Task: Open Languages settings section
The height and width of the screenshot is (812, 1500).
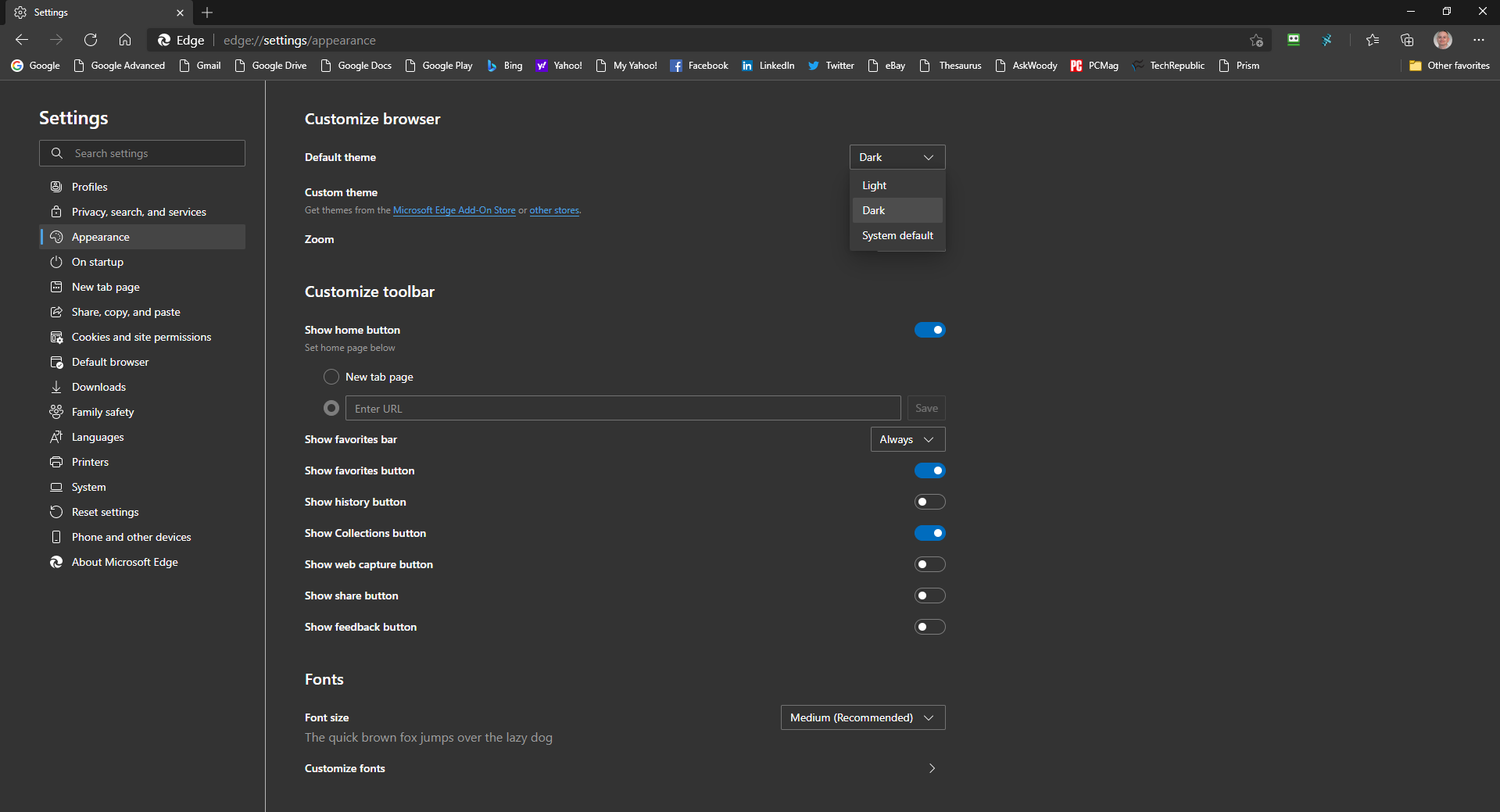Action: [142, 437]
